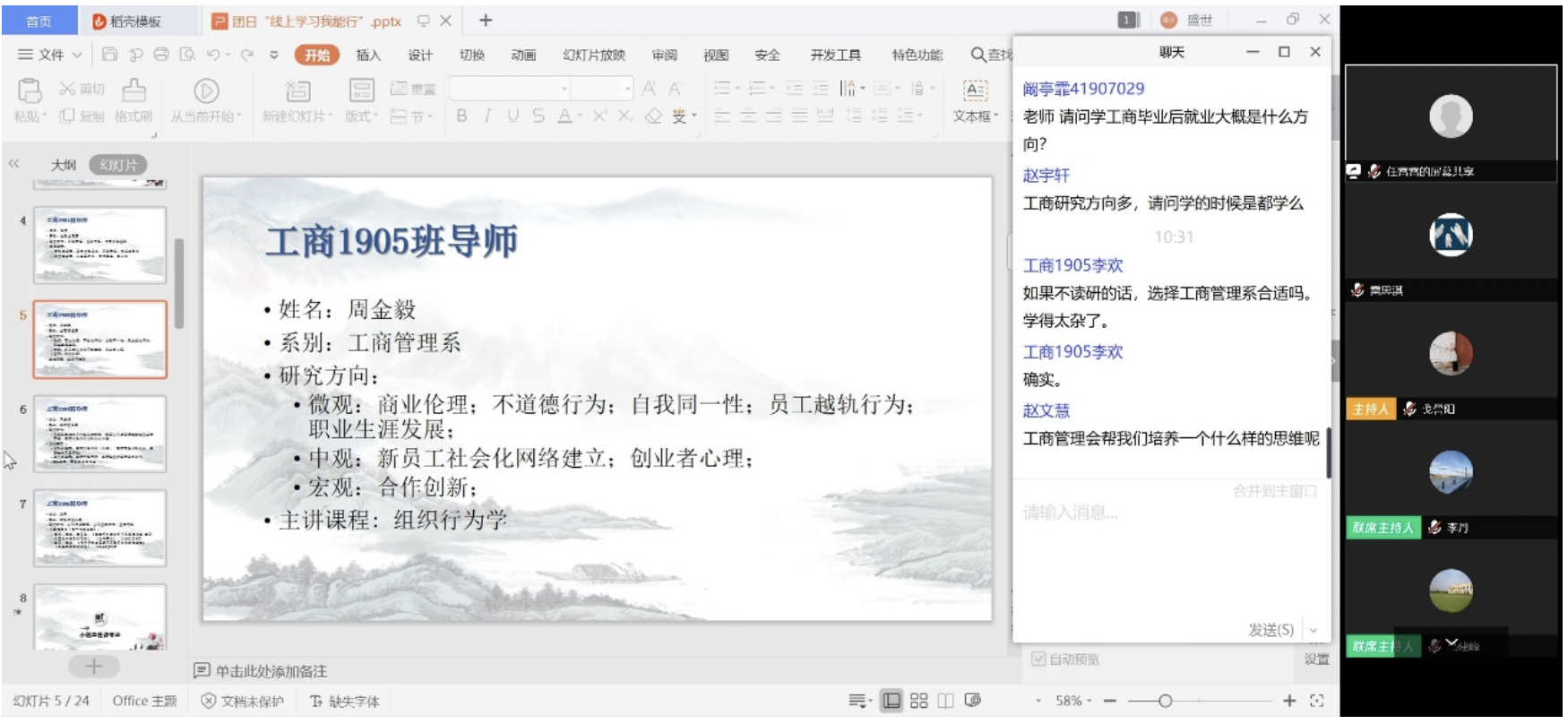The image size is (1568, 724).
Task: Toggle the 自动预览 checkbox
Action: pos(1038,659)
